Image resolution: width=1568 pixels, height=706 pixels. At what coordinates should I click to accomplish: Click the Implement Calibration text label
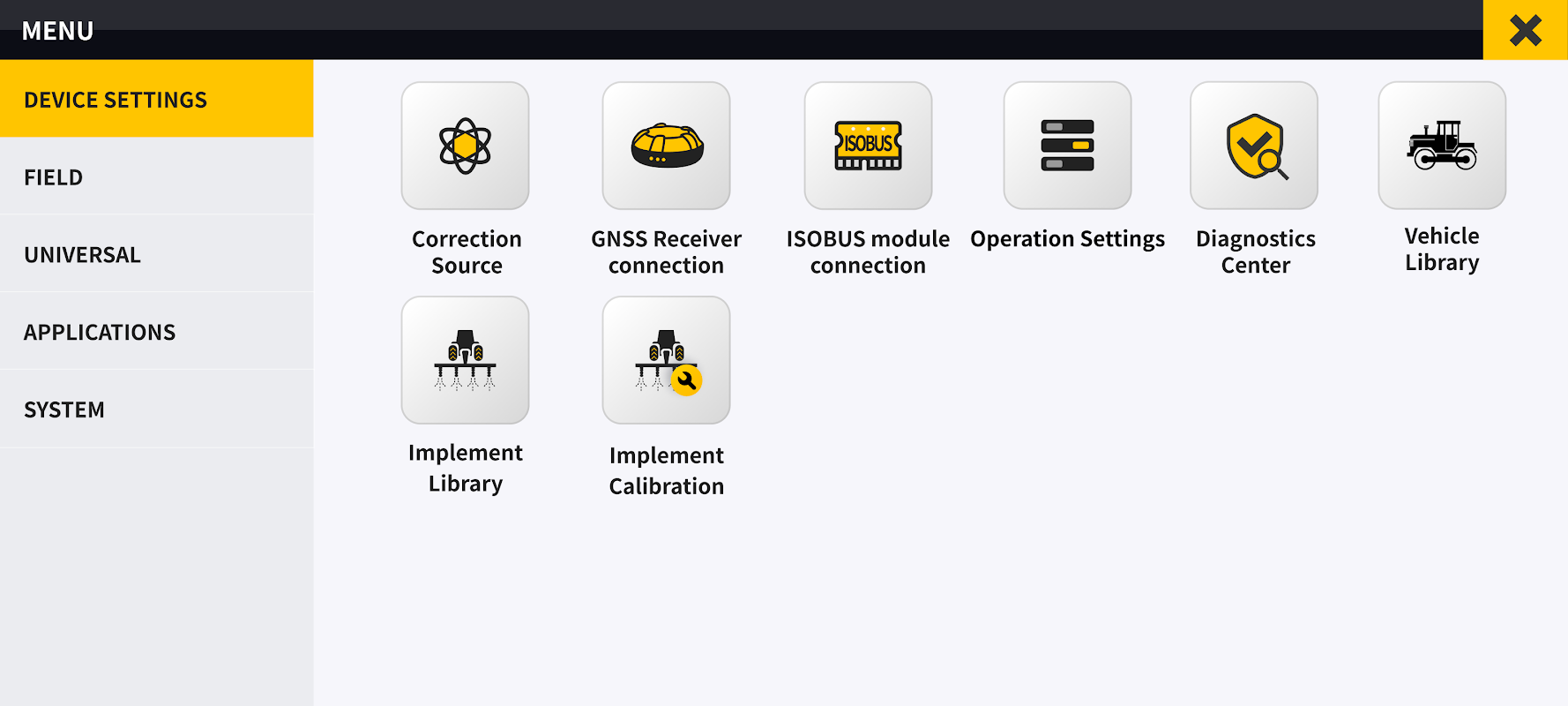pos(667,470)
